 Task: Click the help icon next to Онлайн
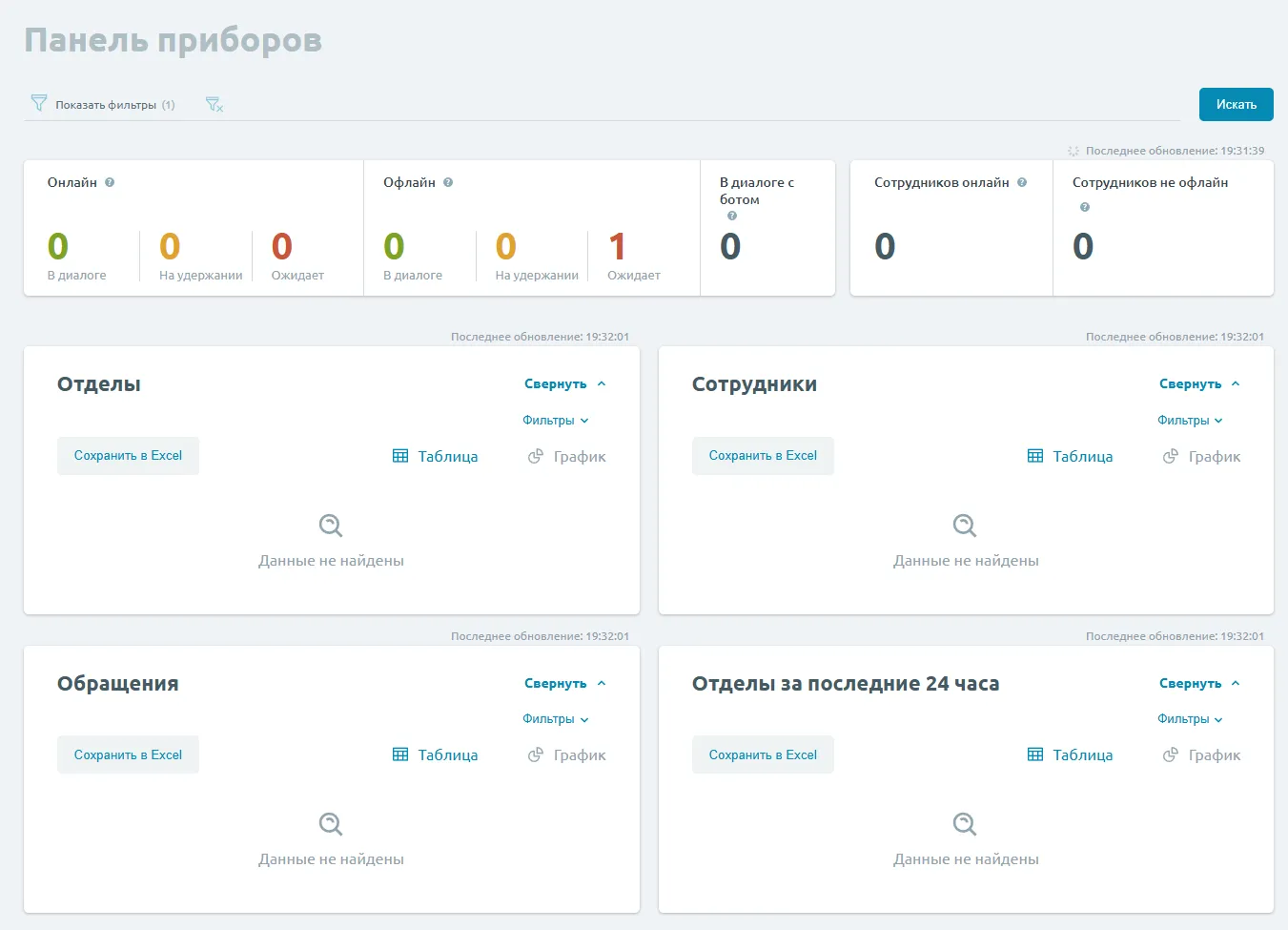(x=110, y=182)
